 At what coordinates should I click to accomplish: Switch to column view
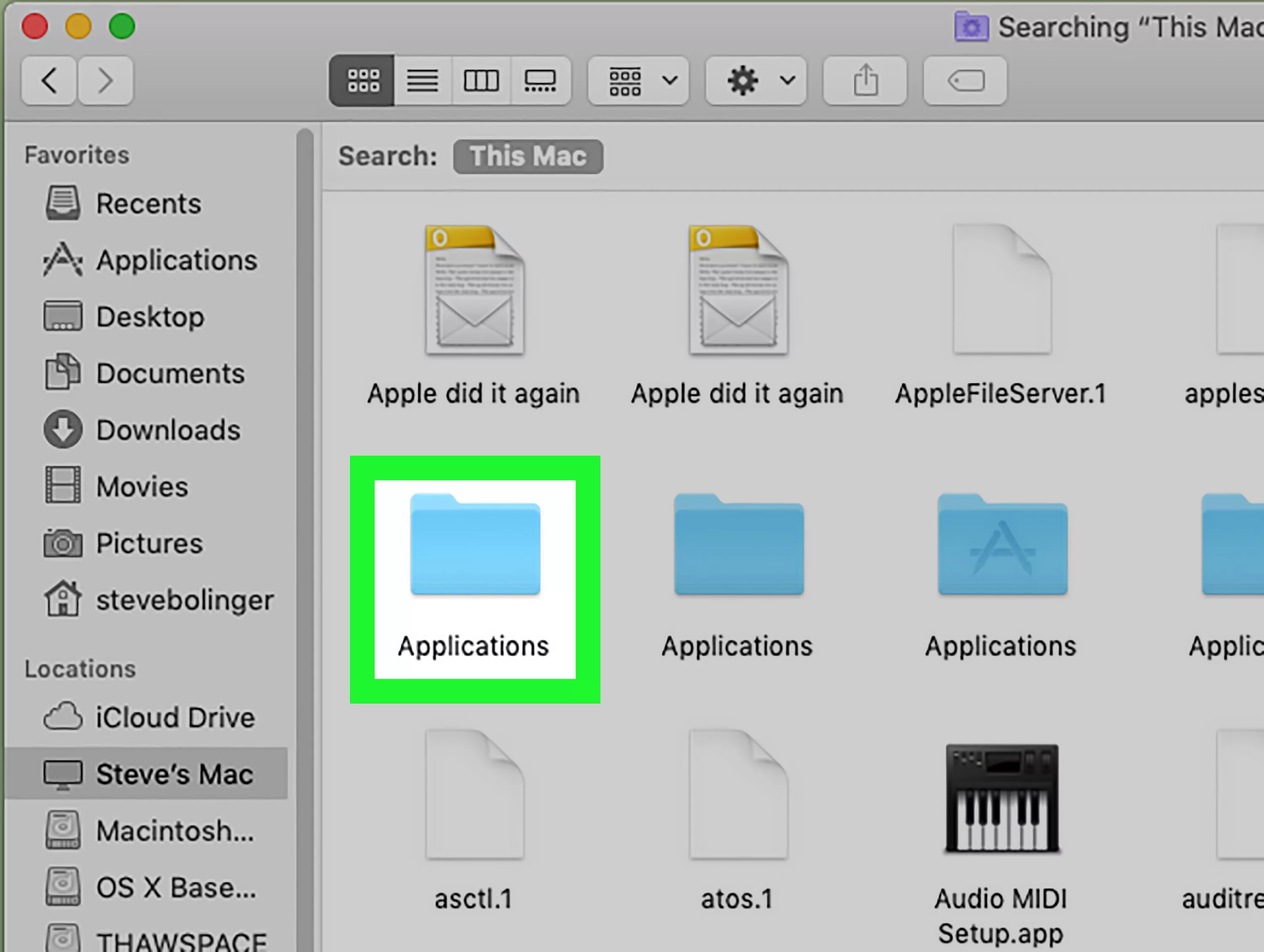pyautogui.click(x=481, y=80)
